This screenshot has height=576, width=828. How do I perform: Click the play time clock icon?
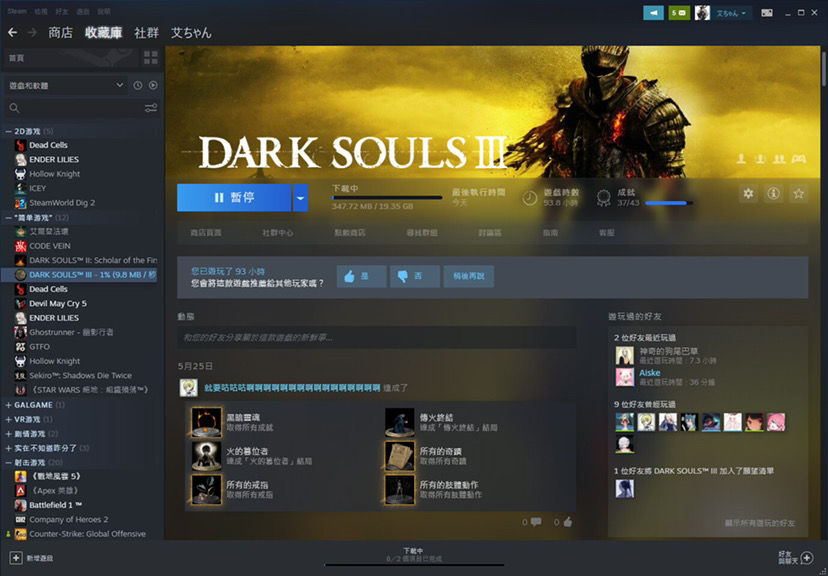click(530, 198)
